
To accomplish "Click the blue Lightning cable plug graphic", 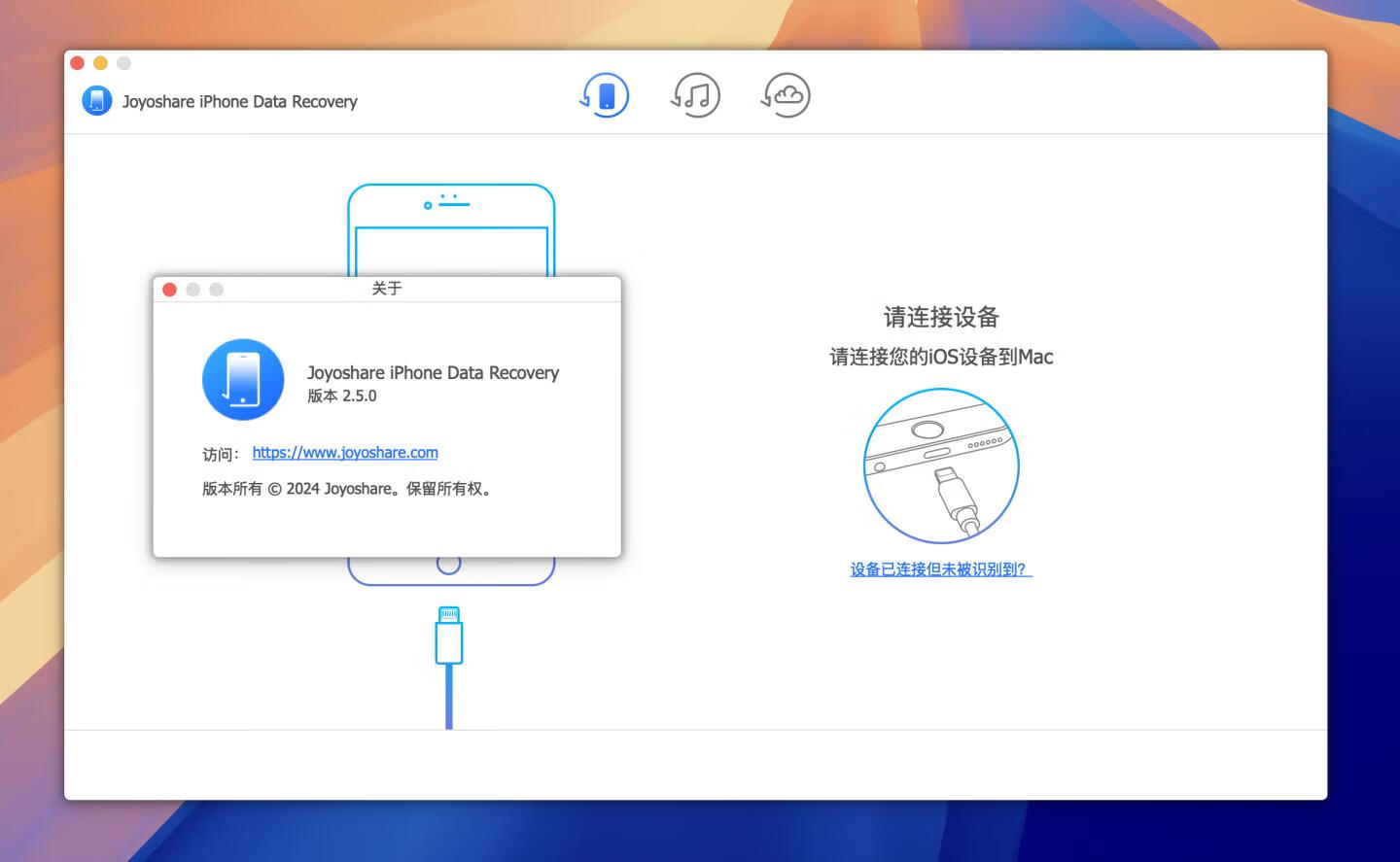I will point(449,667).
